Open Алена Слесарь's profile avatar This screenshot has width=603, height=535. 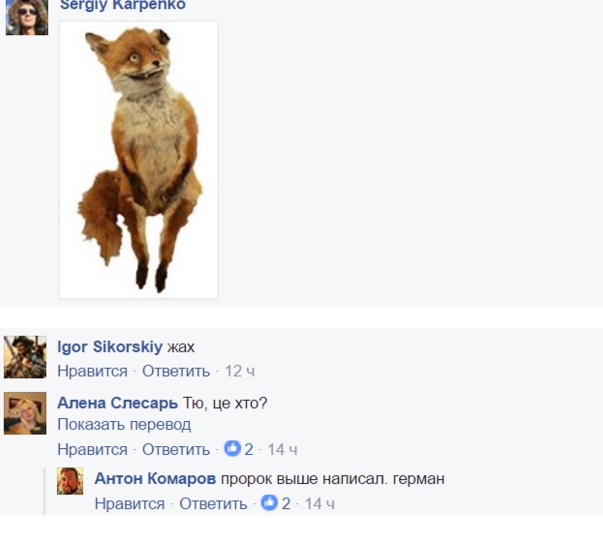[25, 413]
